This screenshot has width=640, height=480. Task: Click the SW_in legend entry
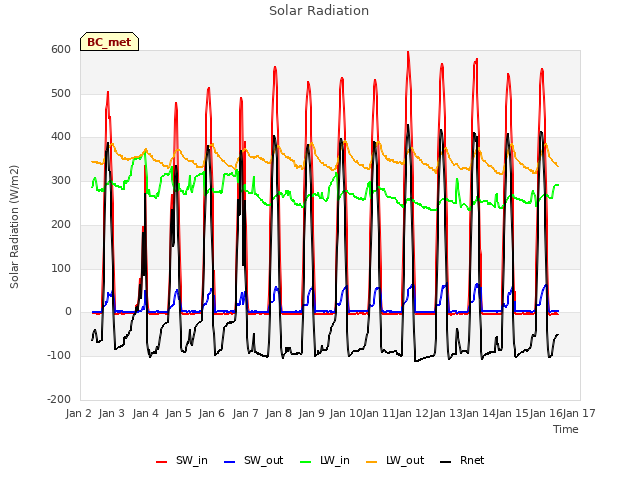(x=182, y=460)
